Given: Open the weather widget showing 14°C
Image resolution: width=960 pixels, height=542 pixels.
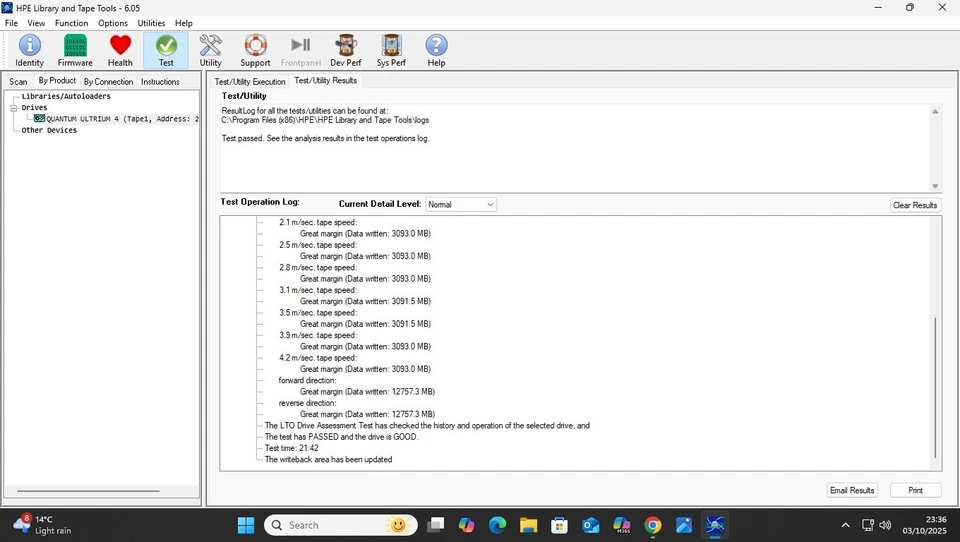Looking at the screenshot, I should pos(42,525).
